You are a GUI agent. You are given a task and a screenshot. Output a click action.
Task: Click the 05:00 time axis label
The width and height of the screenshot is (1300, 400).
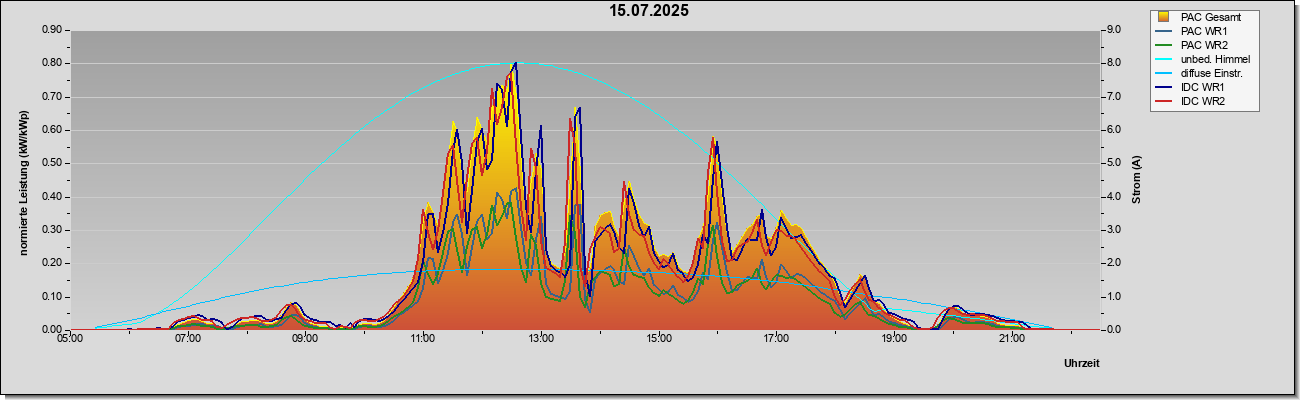click(70, 338)
